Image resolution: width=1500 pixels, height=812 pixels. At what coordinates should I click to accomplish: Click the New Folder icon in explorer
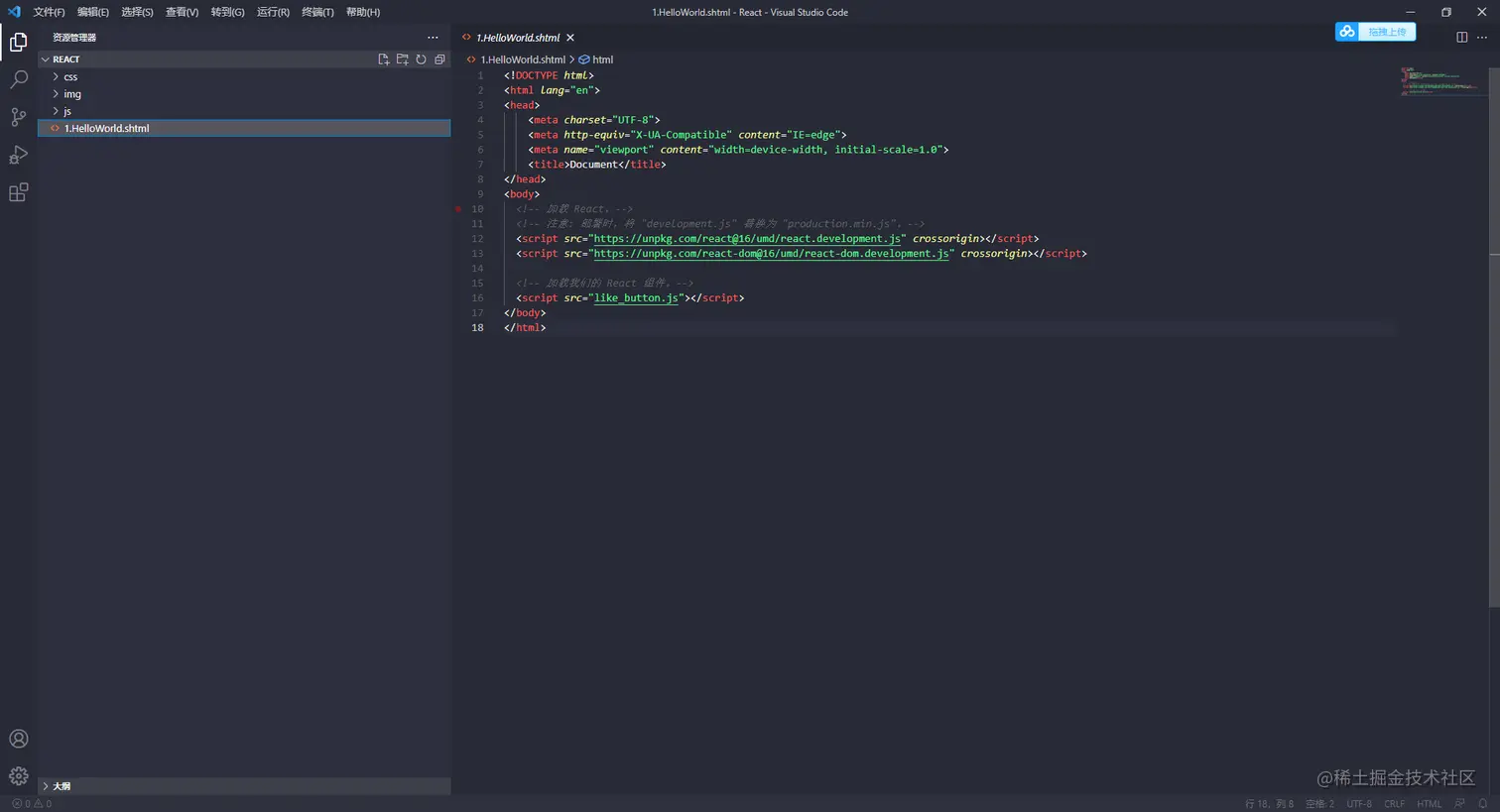click(403, 59)
